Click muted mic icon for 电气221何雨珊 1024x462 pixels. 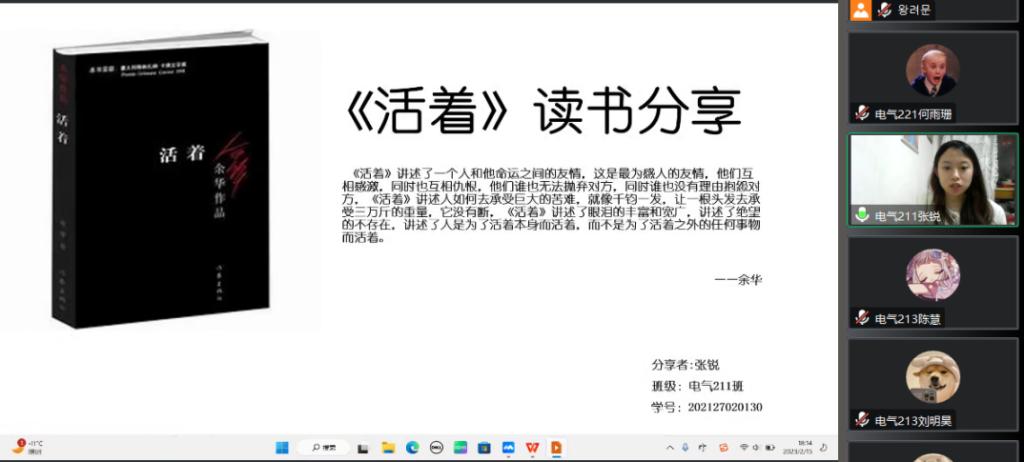(862, 113)
